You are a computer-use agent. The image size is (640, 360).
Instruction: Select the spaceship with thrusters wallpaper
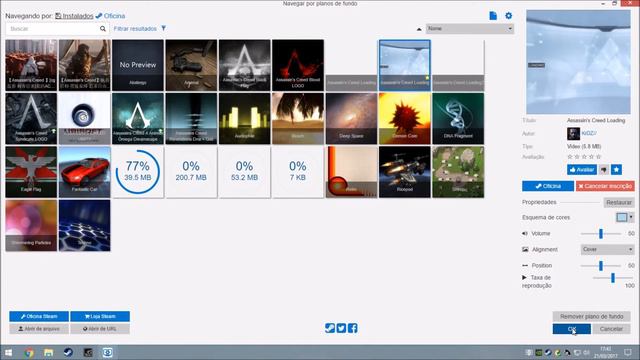click(x=404, y=172)
